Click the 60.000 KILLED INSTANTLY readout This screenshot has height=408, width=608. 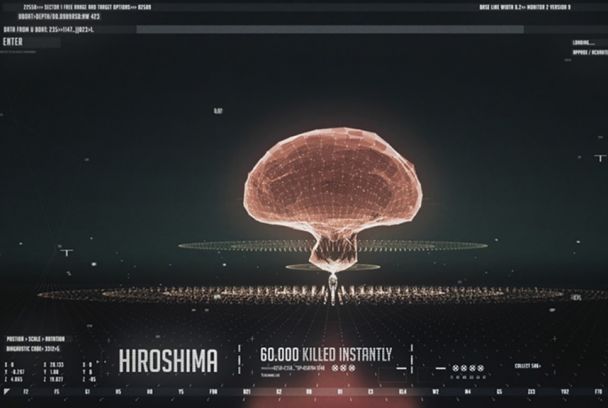click(325, 353)
